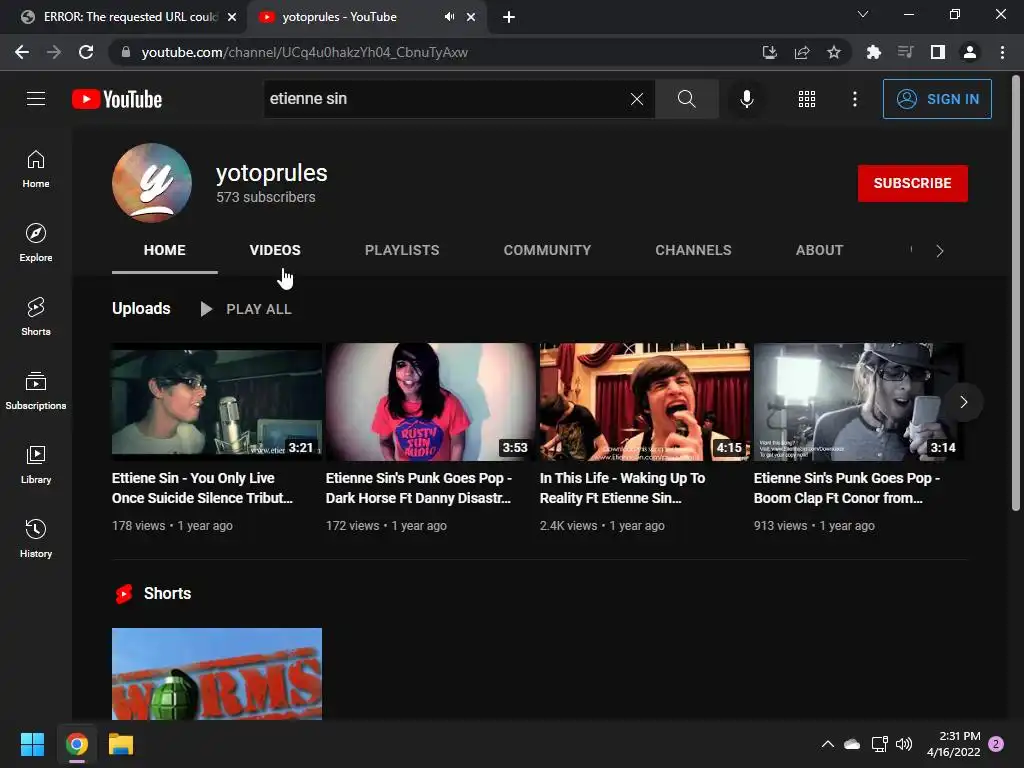This screenshot has width=1024, height=768.
Task: Toggle Chrome side panel
Action: pos(938,52)
